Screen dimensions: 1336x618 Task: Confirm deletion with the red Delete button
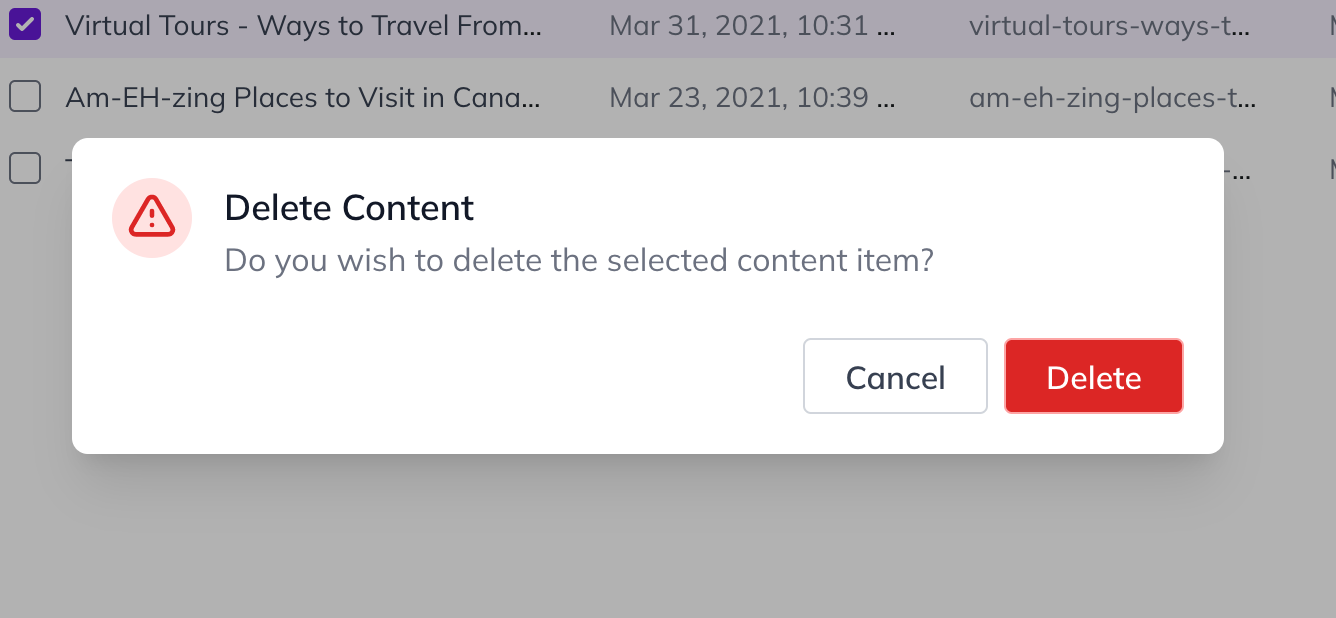(1094, 376)
